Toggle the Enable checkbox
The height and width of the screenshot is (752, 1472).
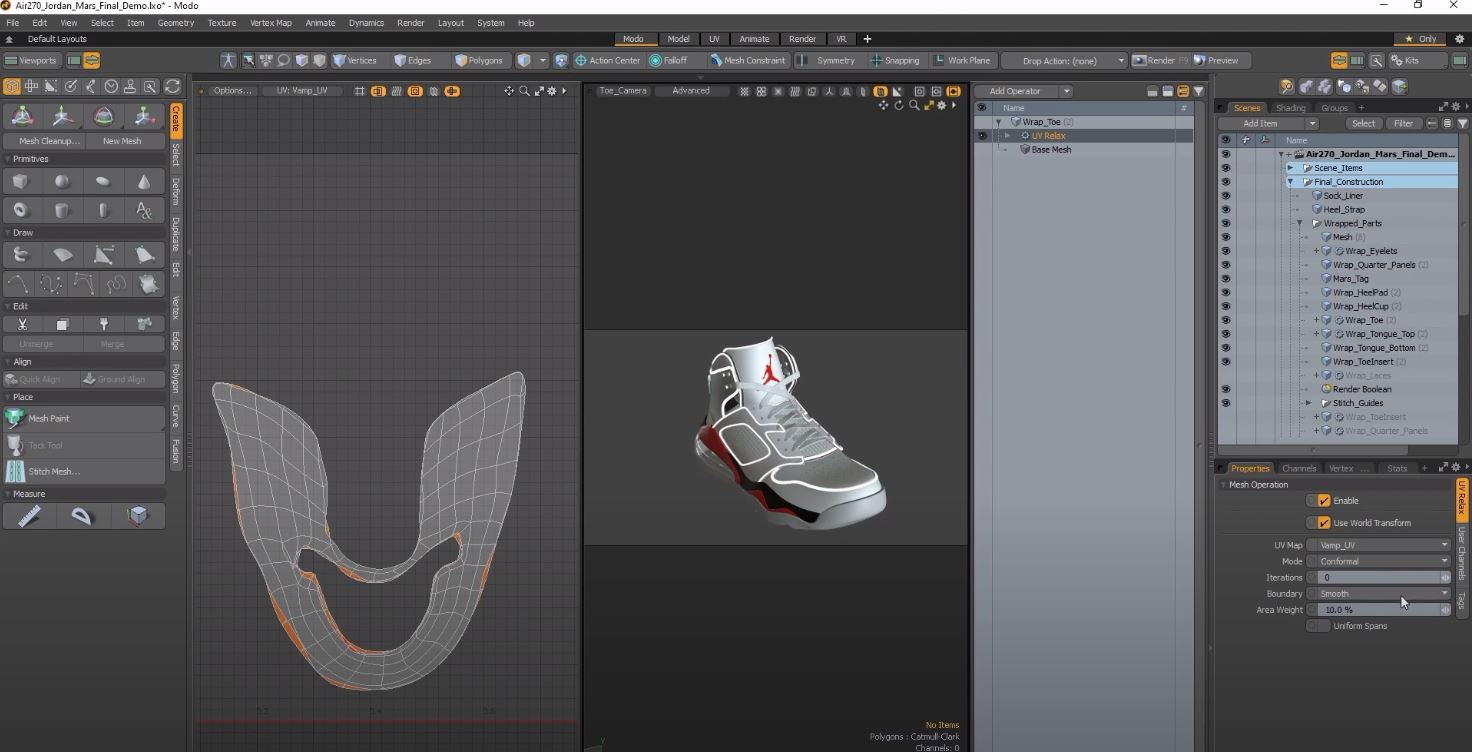point(1324,501)
